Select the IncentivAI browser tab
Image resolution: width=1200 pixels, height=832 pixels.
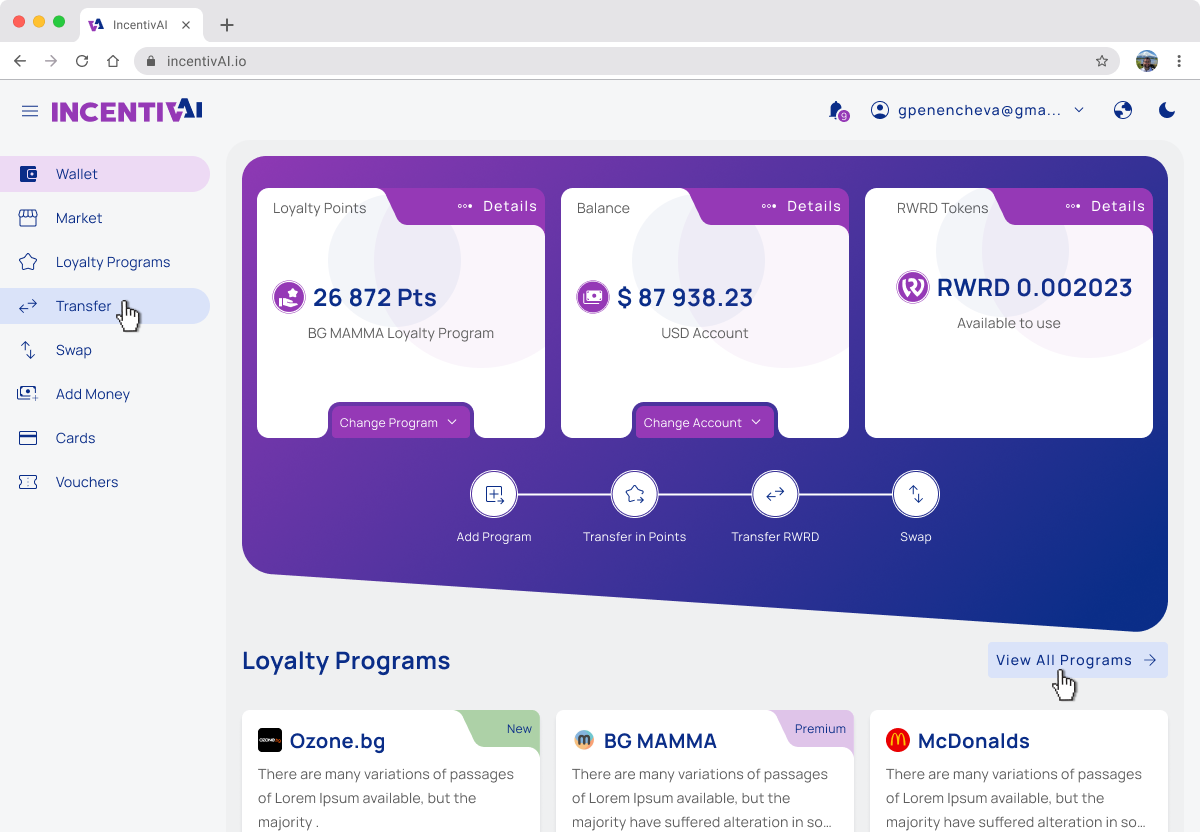[140, 24]
